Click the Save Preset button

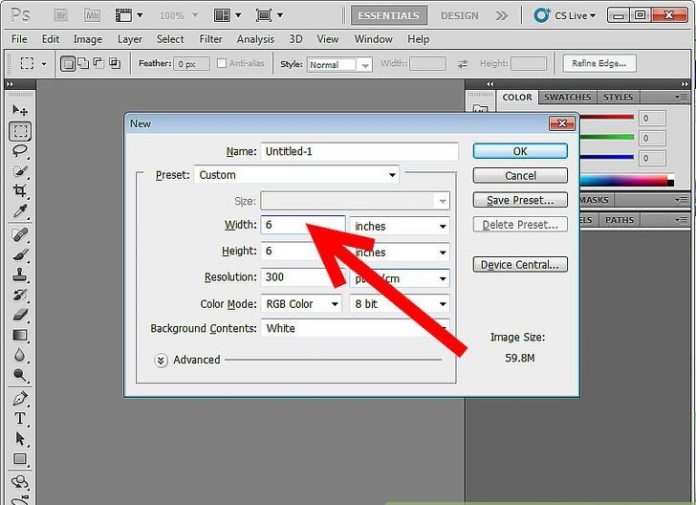coord(520,200)
